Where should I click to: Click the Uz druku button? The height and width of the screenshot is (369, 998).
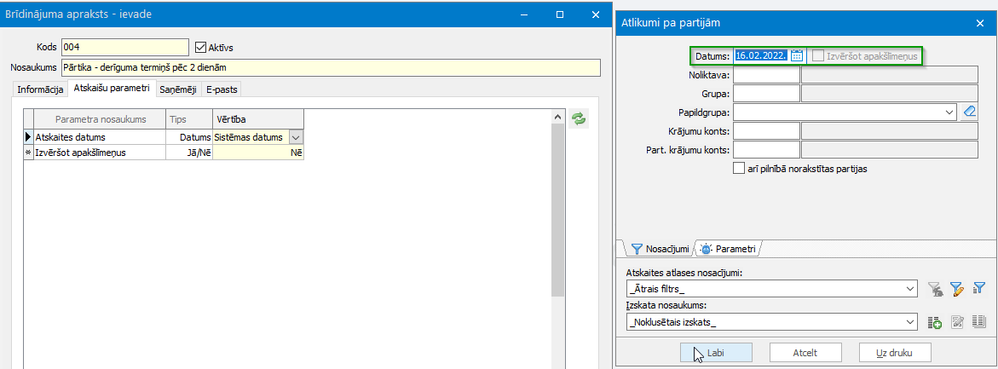894,352
